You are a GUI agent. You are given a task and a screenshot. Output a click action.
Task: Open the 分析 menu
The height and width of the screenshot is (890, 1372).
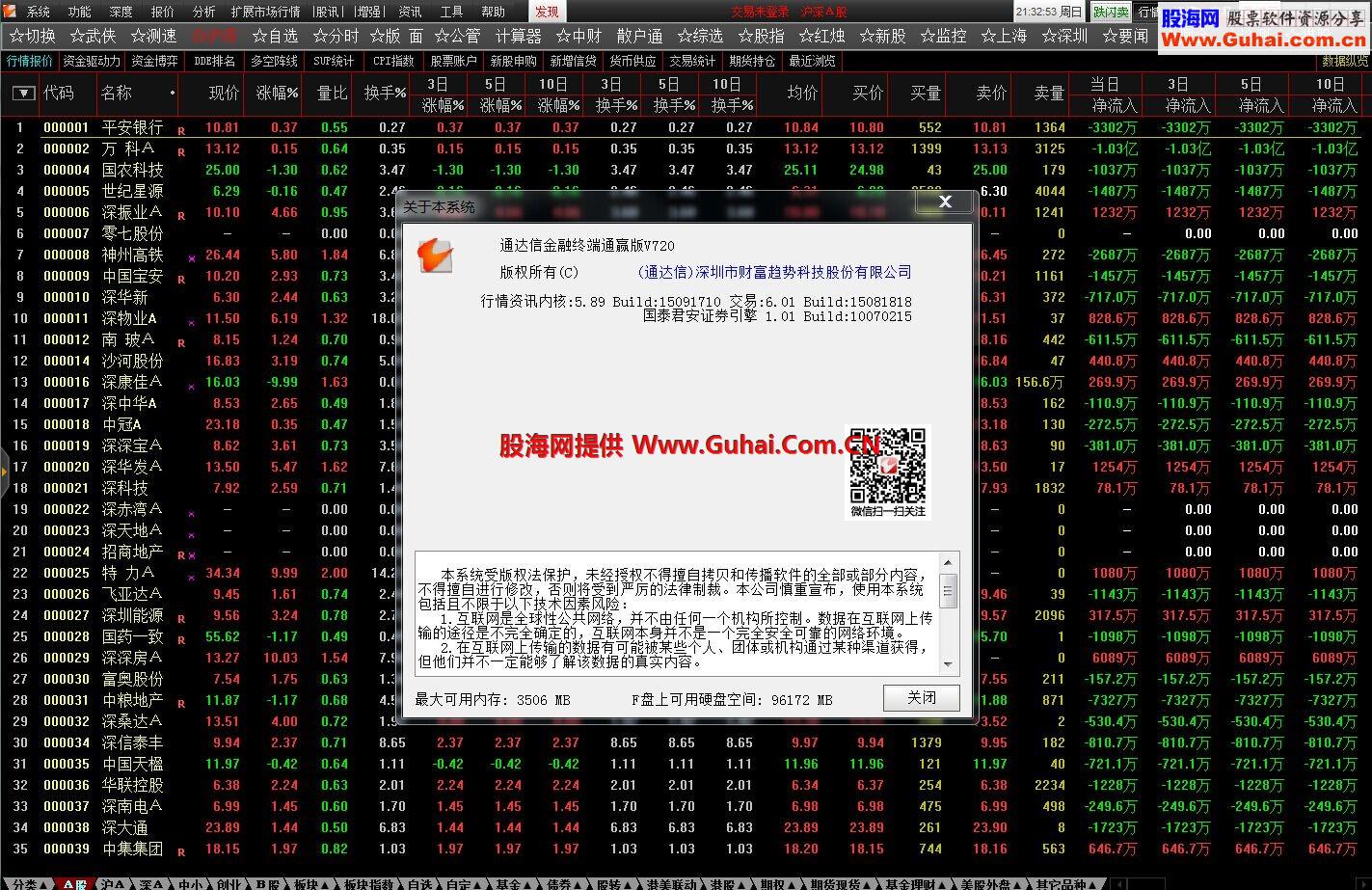point(203,12)
